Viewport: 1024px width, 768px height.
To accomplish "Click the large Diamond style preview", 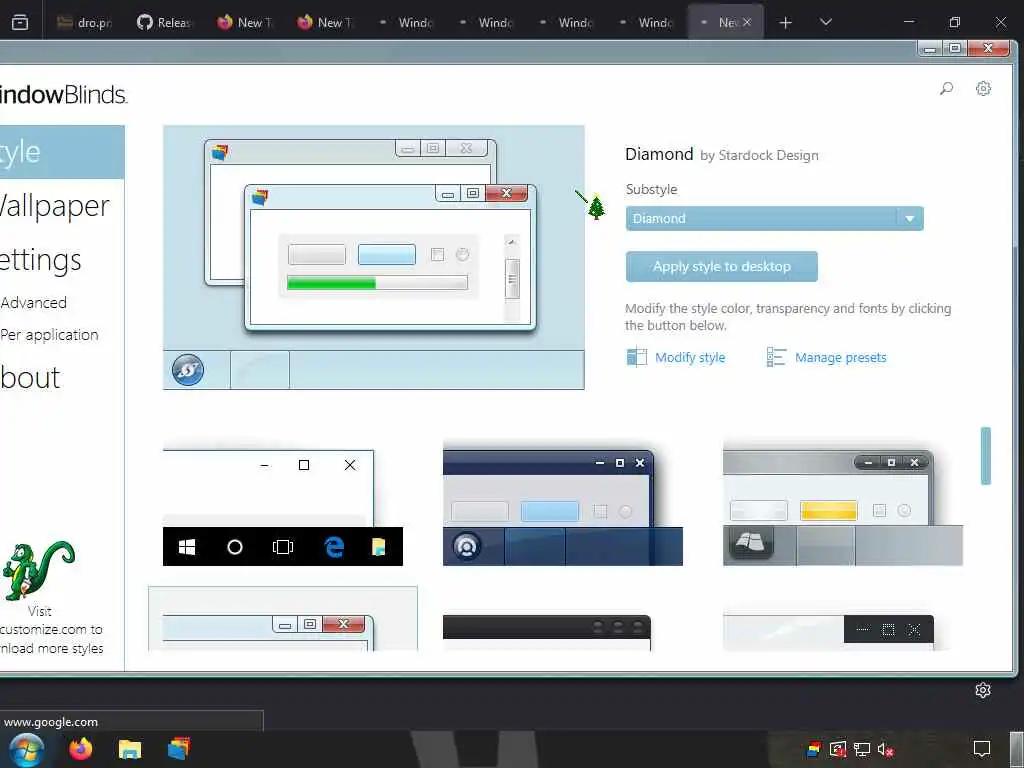I will tap(374, 257).
